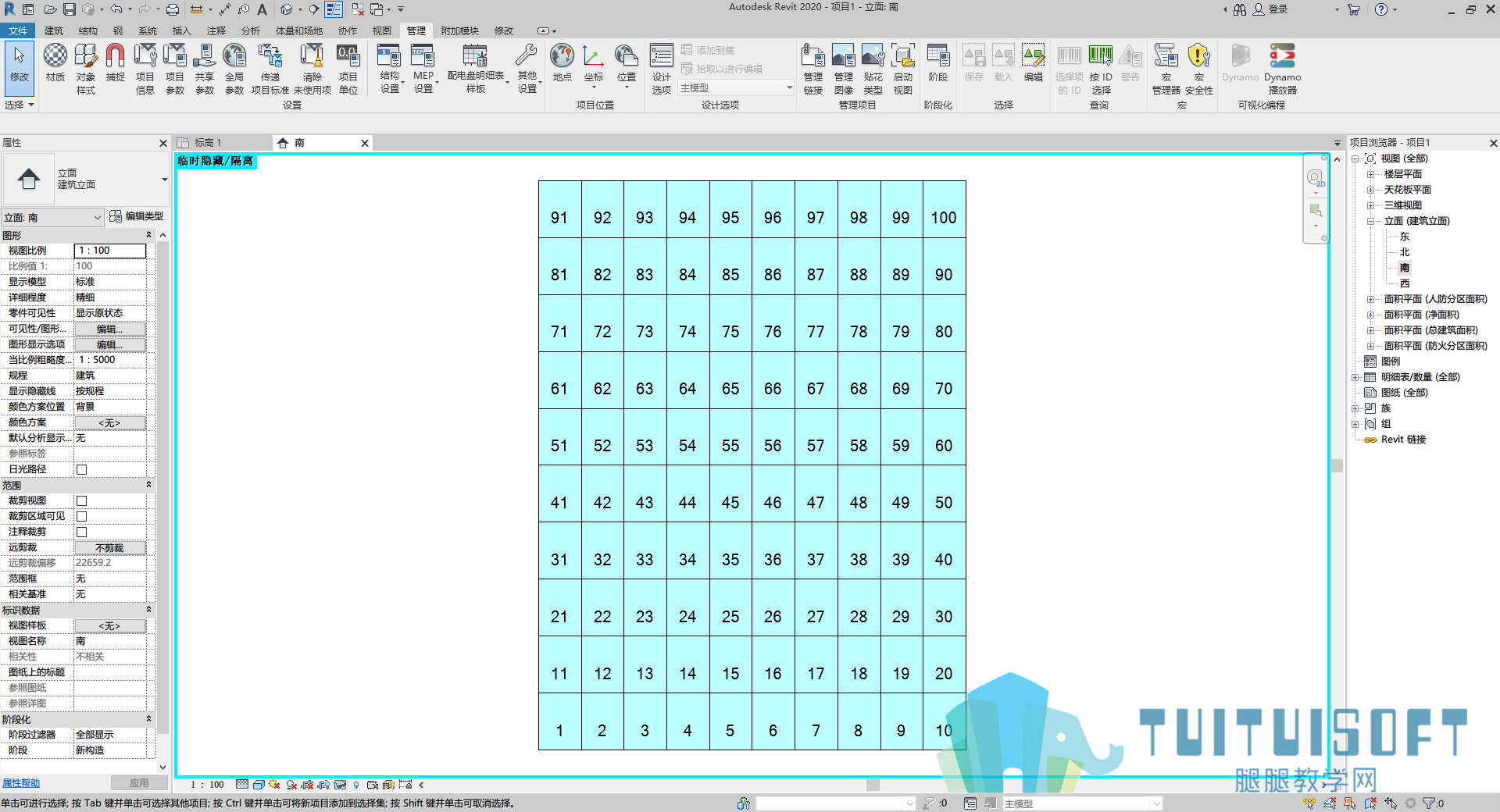
Task: Expand the Floor Plans (楼层平面) tree node
Action: 1370,174
